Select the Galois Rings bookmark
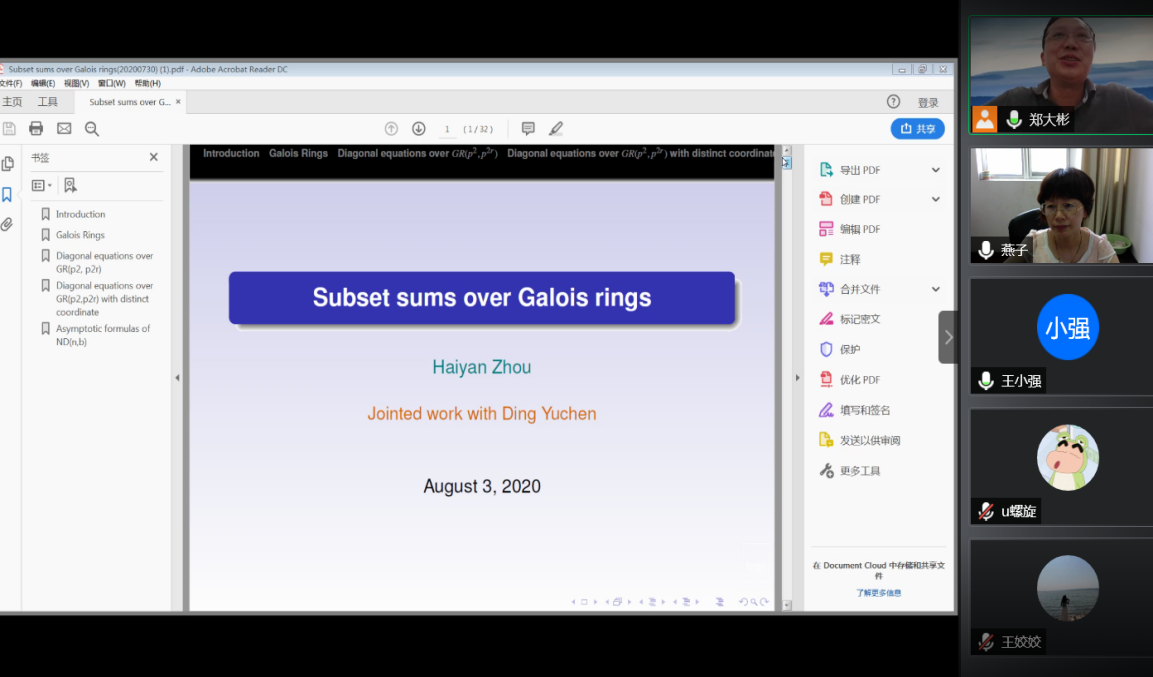 click(80, 235)
